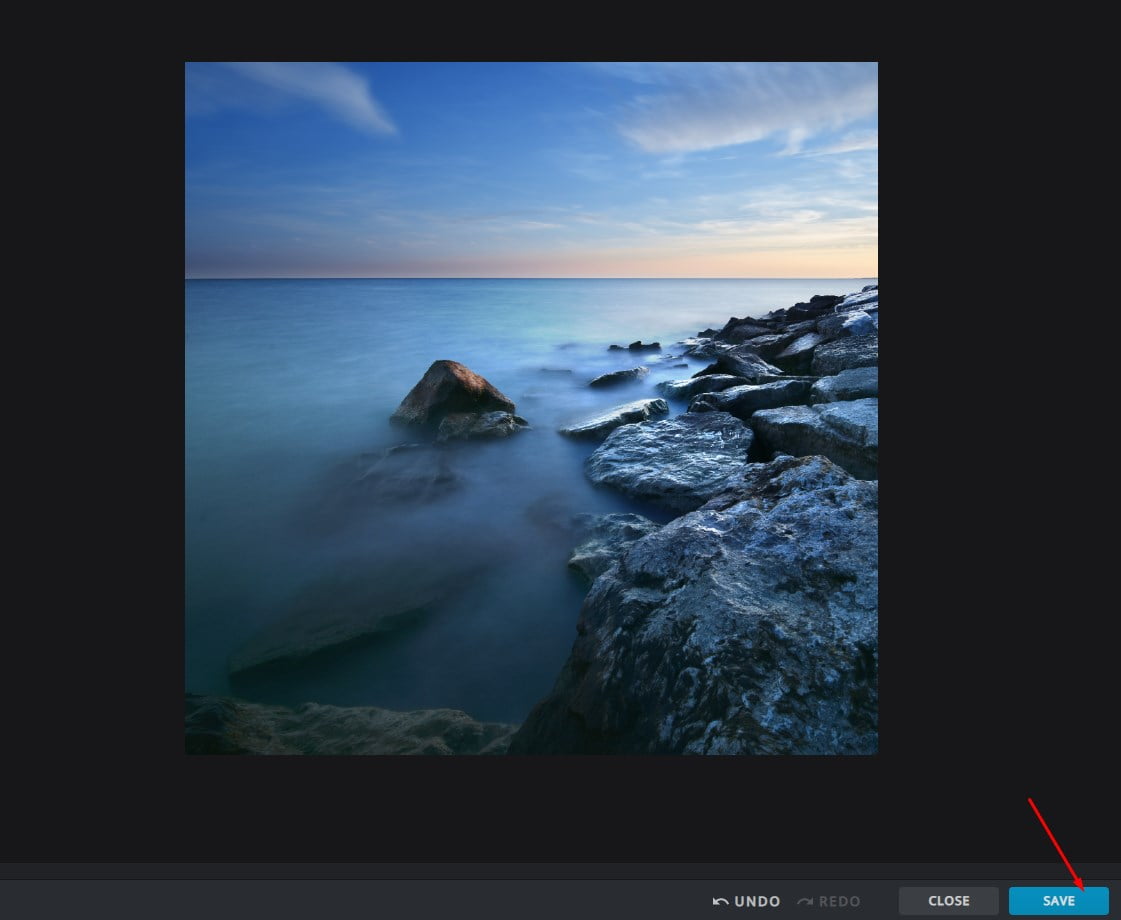Click the Redo curved arrow icon
The width and height of the screenshot is (1121, 920).
pyautogui.click(x=805, y=902)
